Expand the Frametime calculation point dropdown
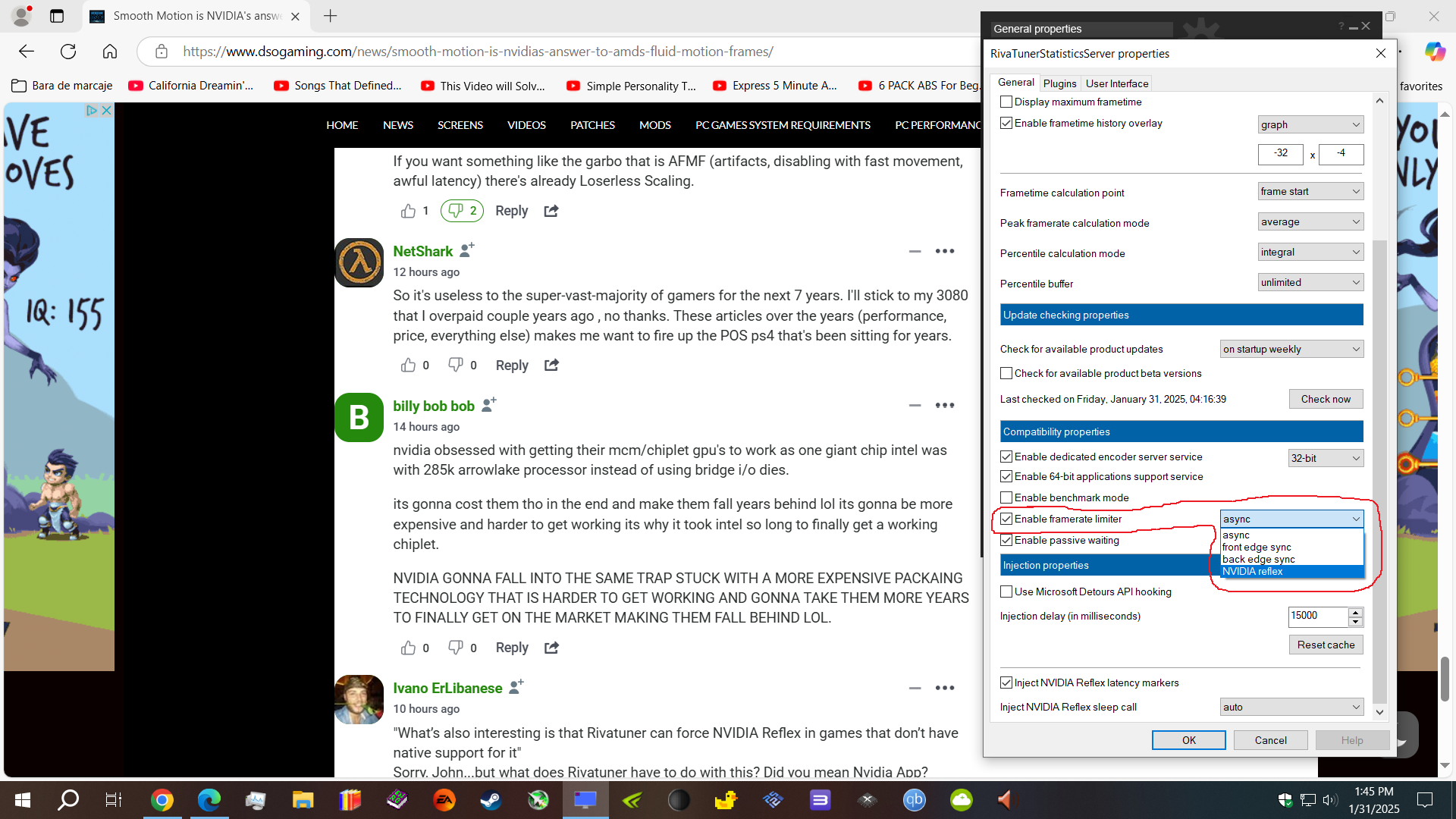 pyautogui.click(x=1310, y=192)
